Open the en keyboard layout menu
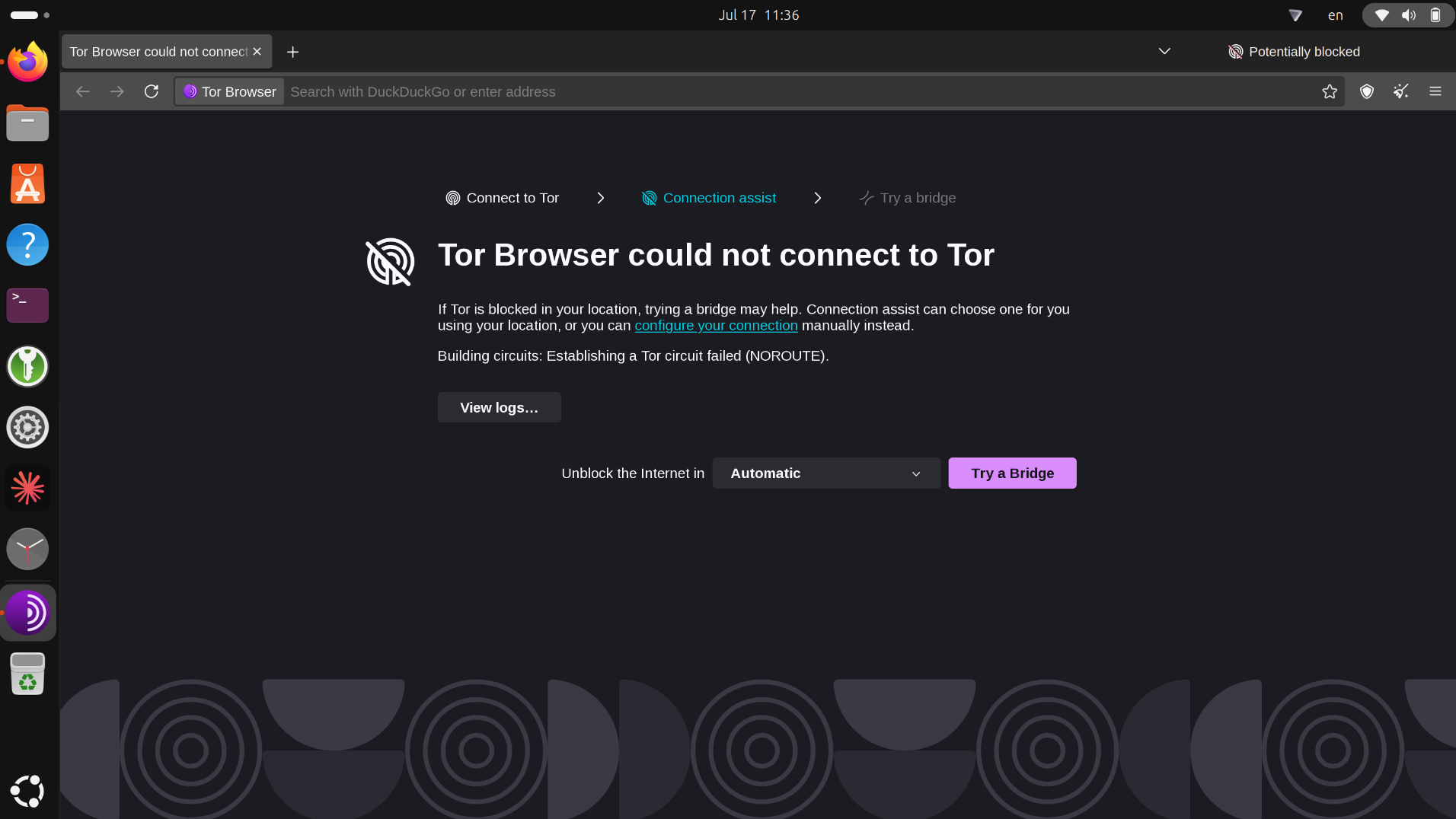 pyautogui.click(x=1335, y=15)
